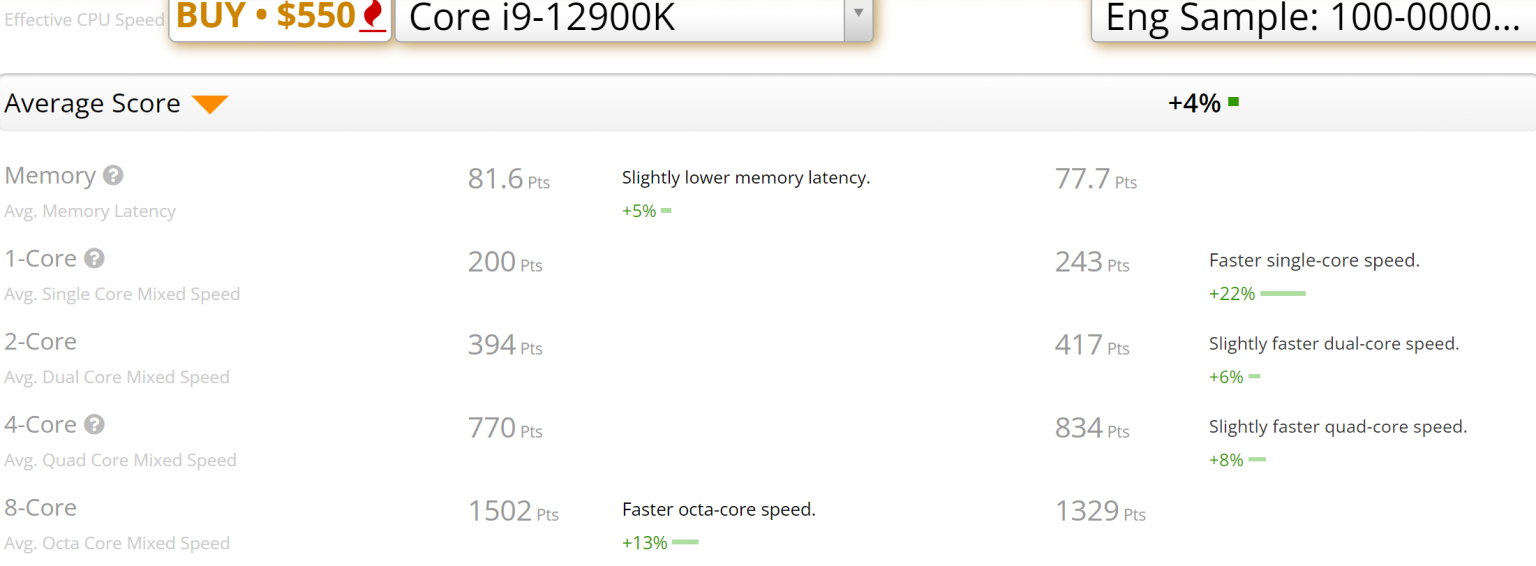
Task: Open the Eng Sample CPU selector
Action: [x=1312, y=17]
